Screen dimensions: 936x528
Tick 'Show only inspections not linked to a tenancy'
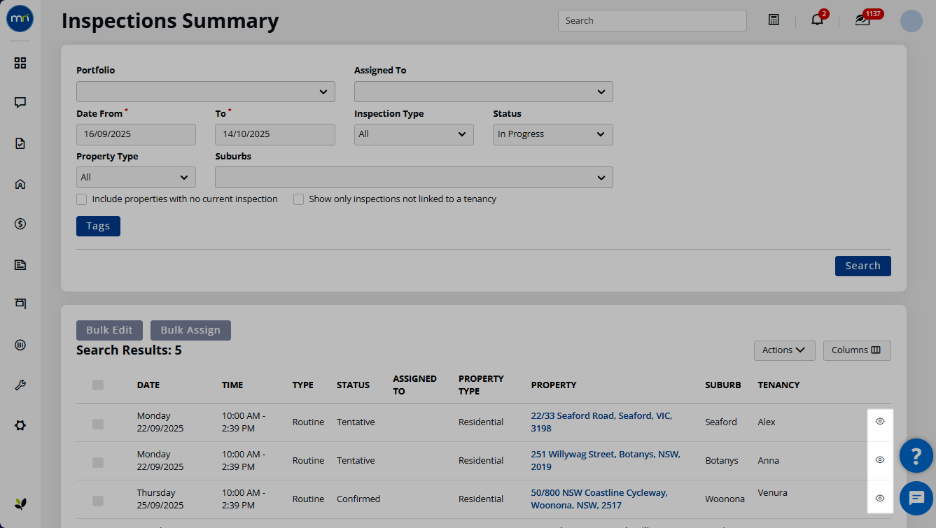point(298,199)
